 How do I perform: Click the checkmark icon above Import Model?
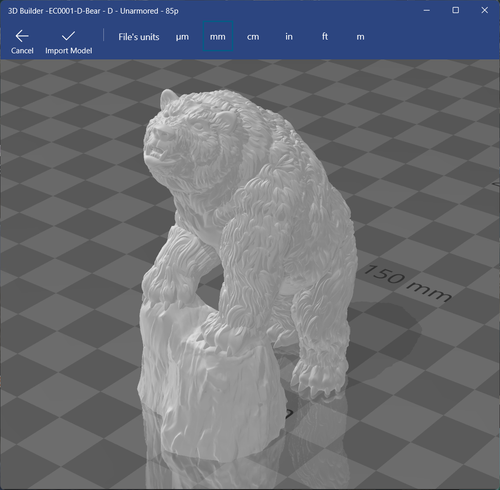(x=68, y=36)
